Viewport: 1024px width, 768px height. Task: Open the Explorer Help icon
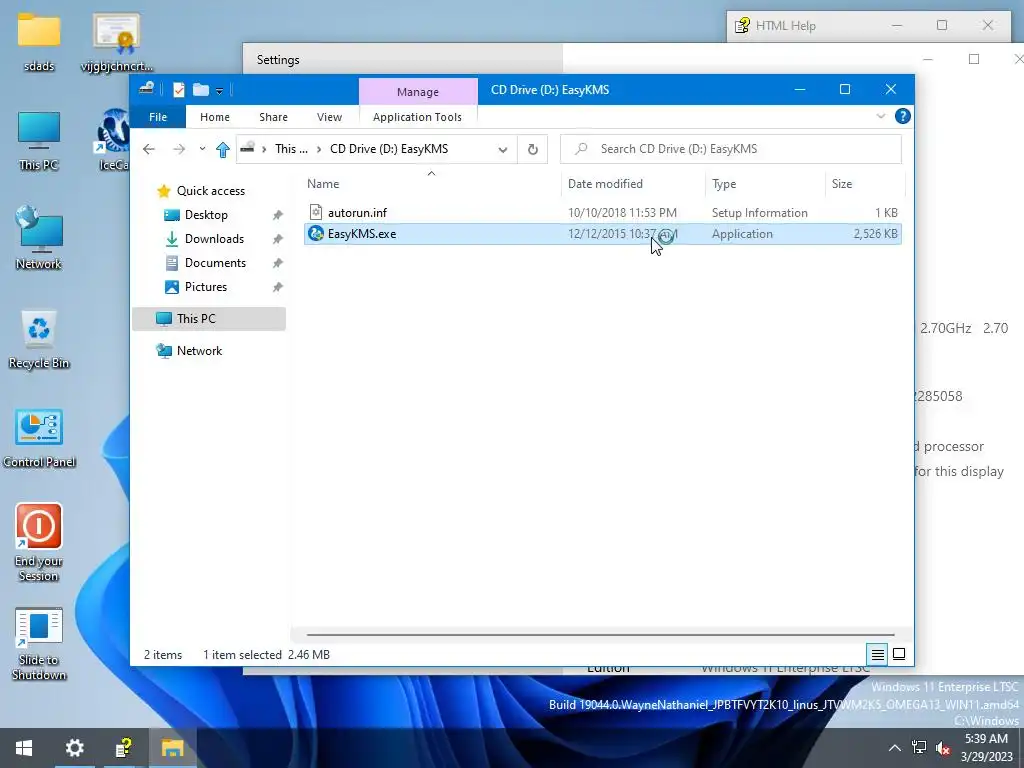(x=903, y=116)
